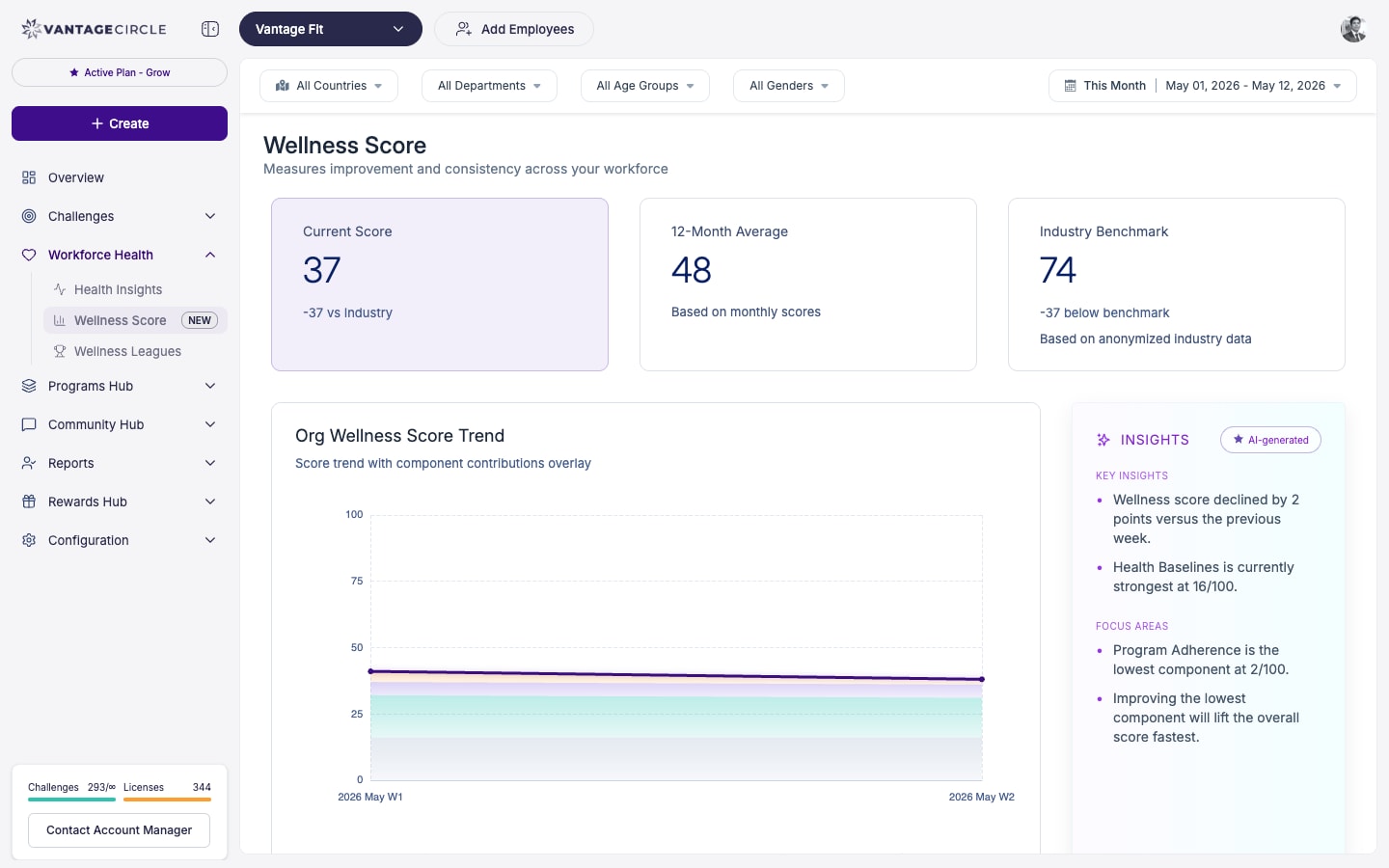
Task: Click the Challenges target icon
Action: [29, 216]
